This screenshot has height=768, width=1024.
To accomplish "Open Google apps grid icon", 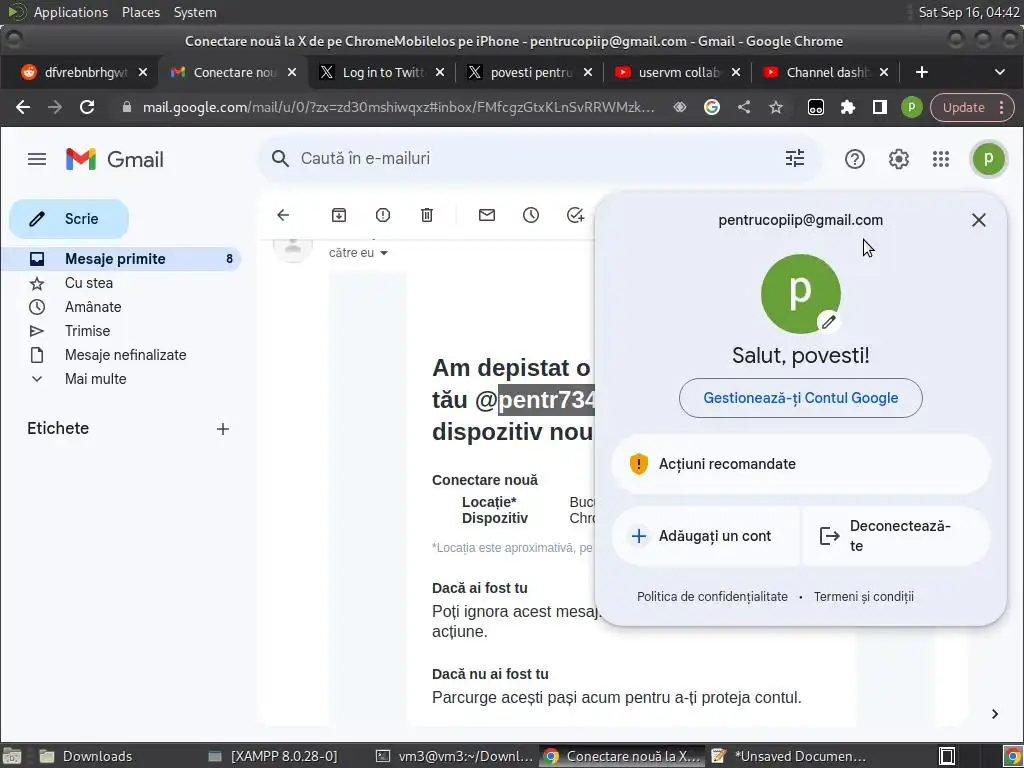I will point(940,159).
